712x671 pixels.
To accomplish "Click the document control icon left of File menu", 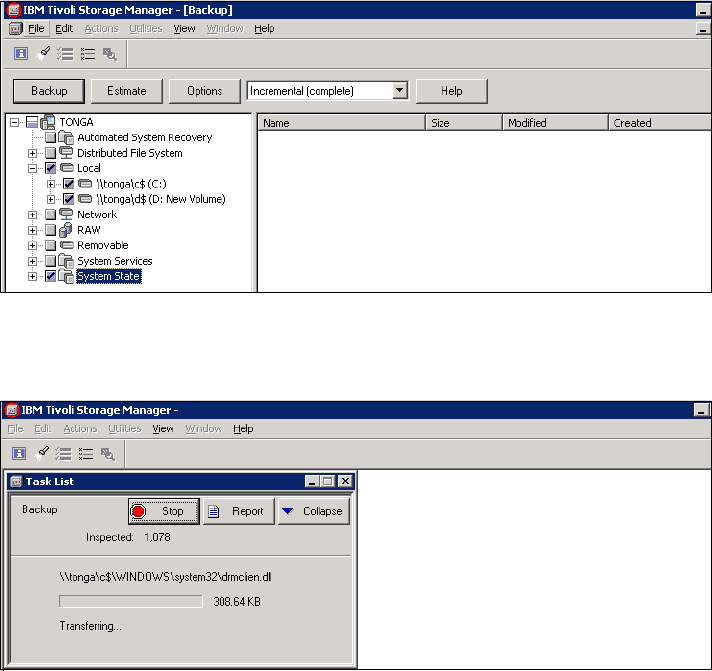I will point(15,29).
